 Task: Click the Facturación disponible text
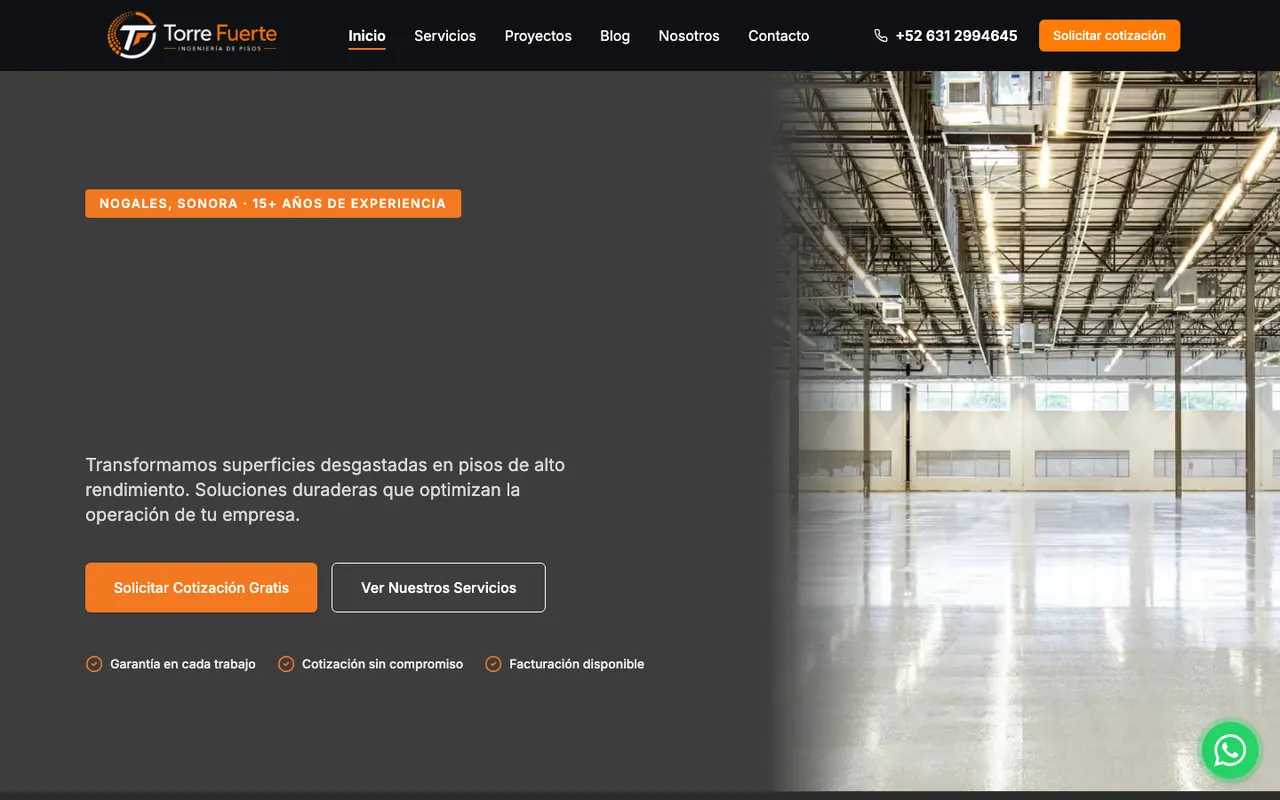pos(577,664)
